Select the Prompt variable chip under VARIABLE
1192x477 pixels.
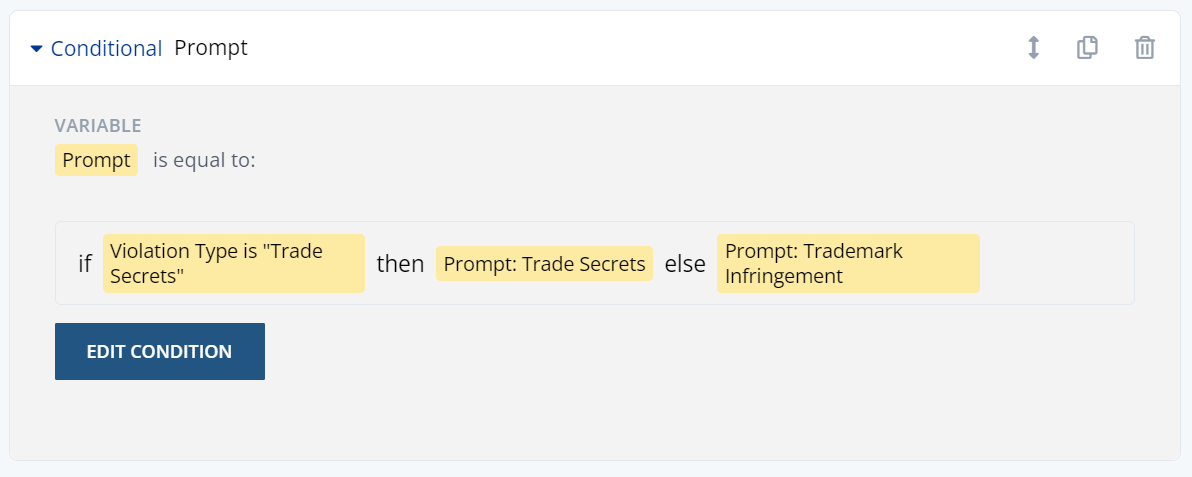point(96,160)
